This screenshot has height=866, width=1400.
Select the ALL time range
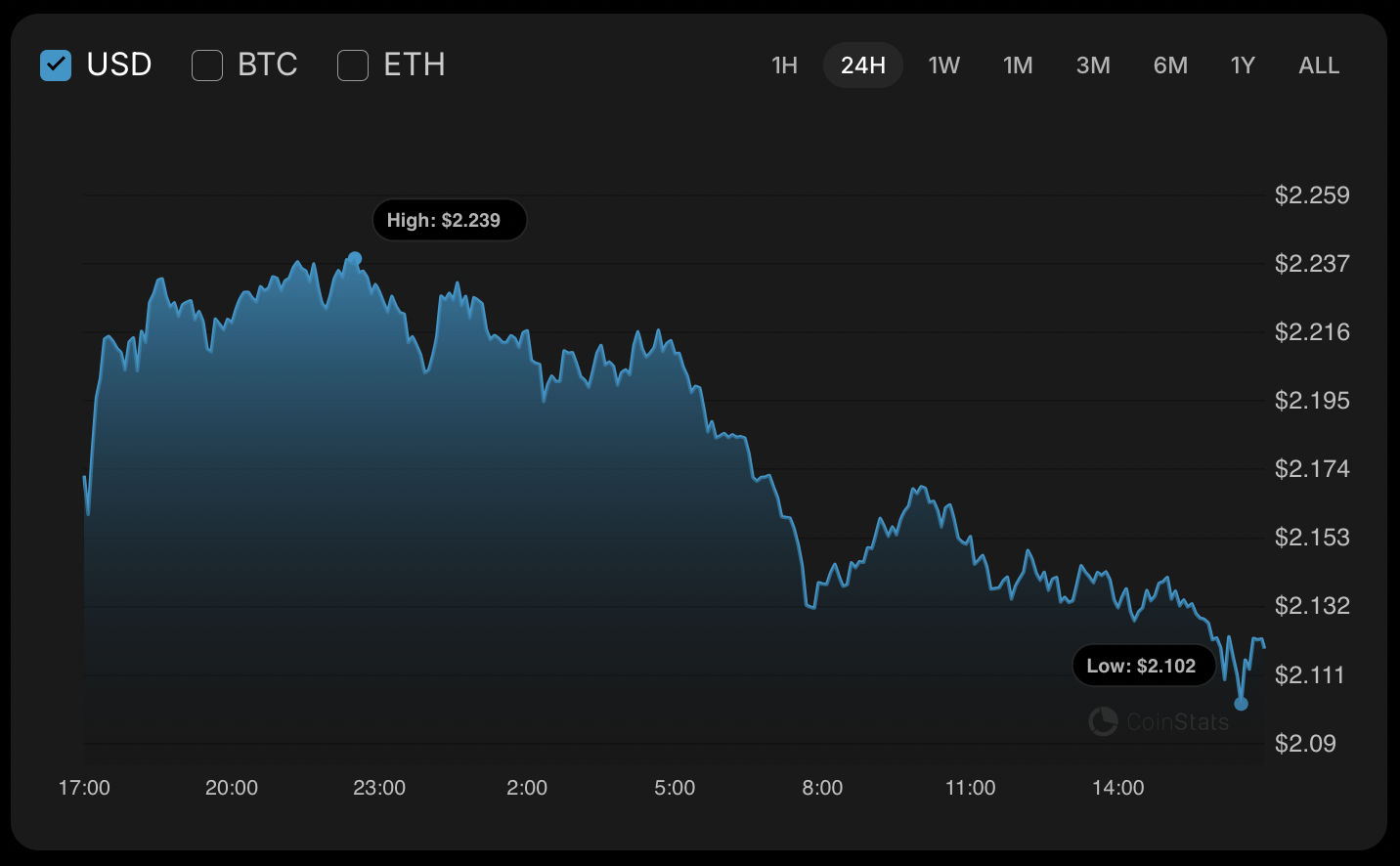tap(1319, 65)
